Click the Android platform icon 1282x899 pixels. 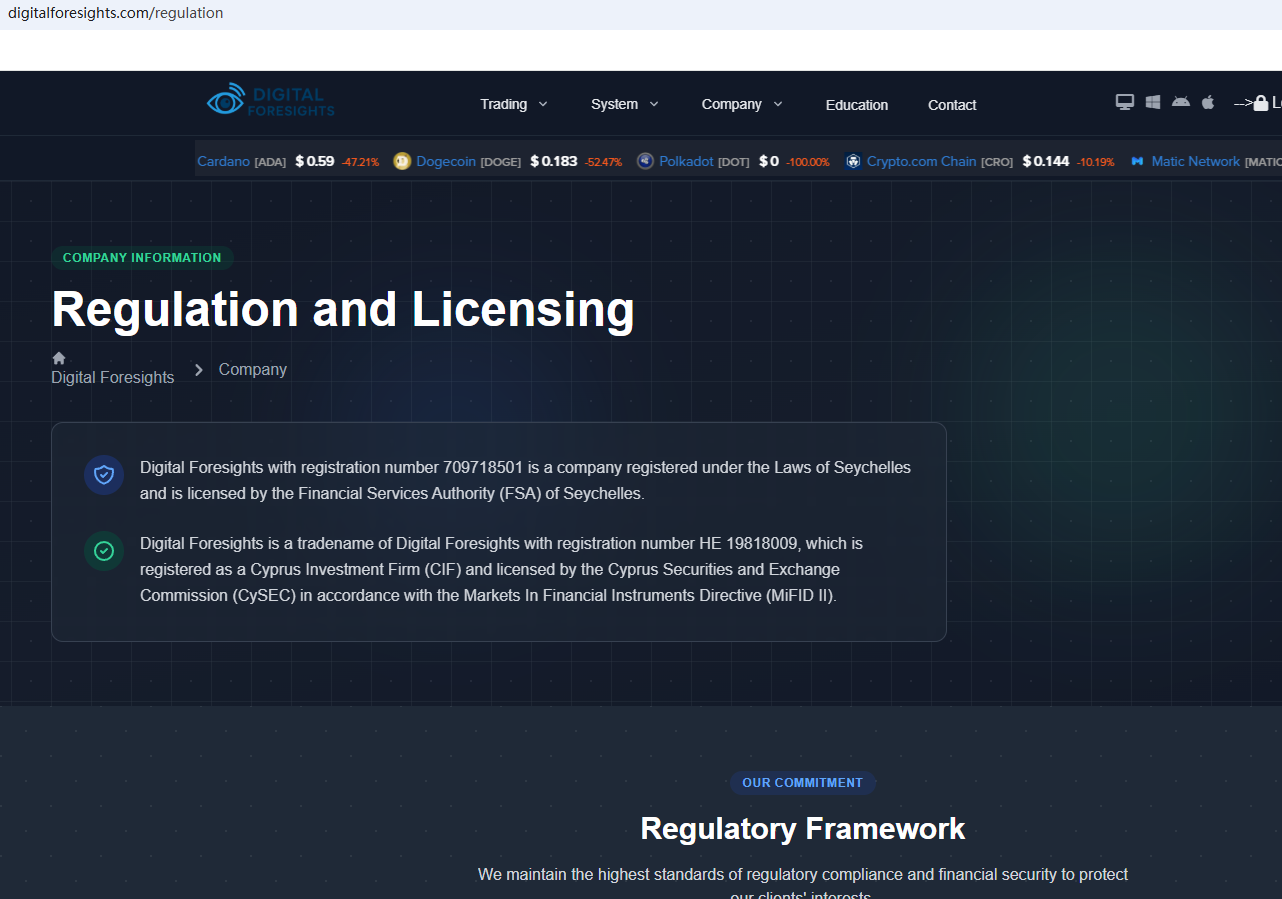coord(1181,102)
